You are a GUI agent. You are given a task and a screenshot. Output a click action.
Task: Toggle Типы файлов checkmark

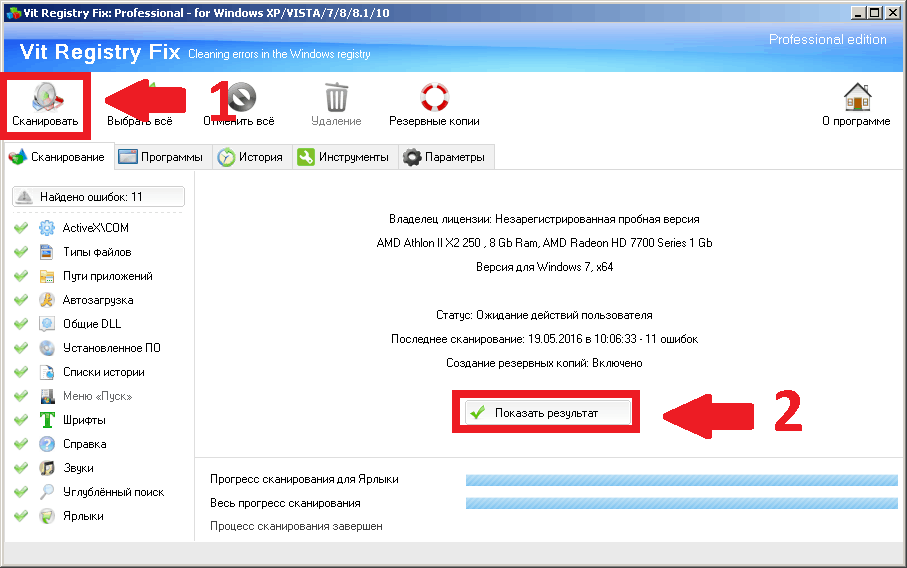click(x=21, y=252)
